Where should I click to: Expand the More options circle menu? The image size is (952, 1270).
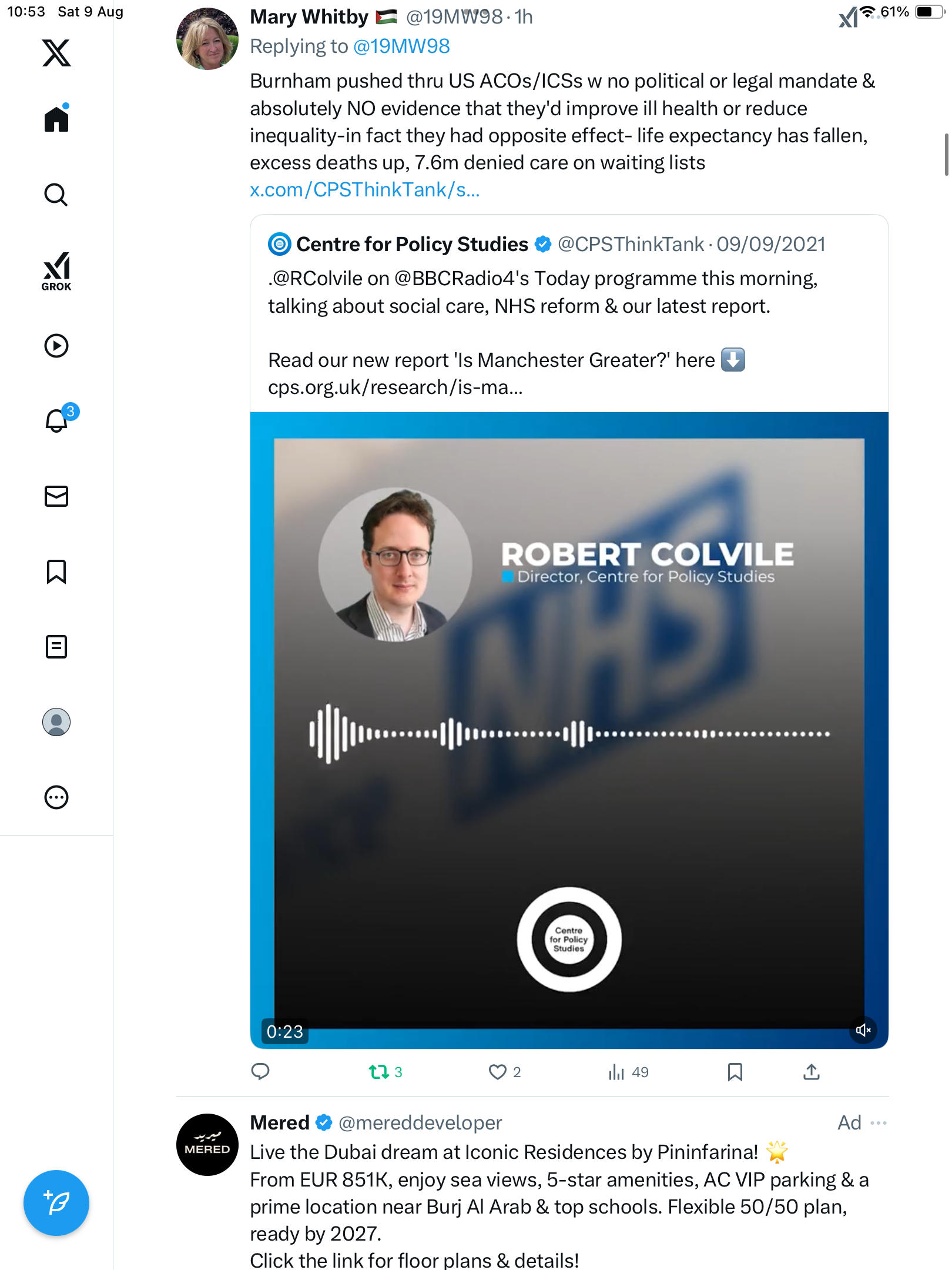coord(56,797)
